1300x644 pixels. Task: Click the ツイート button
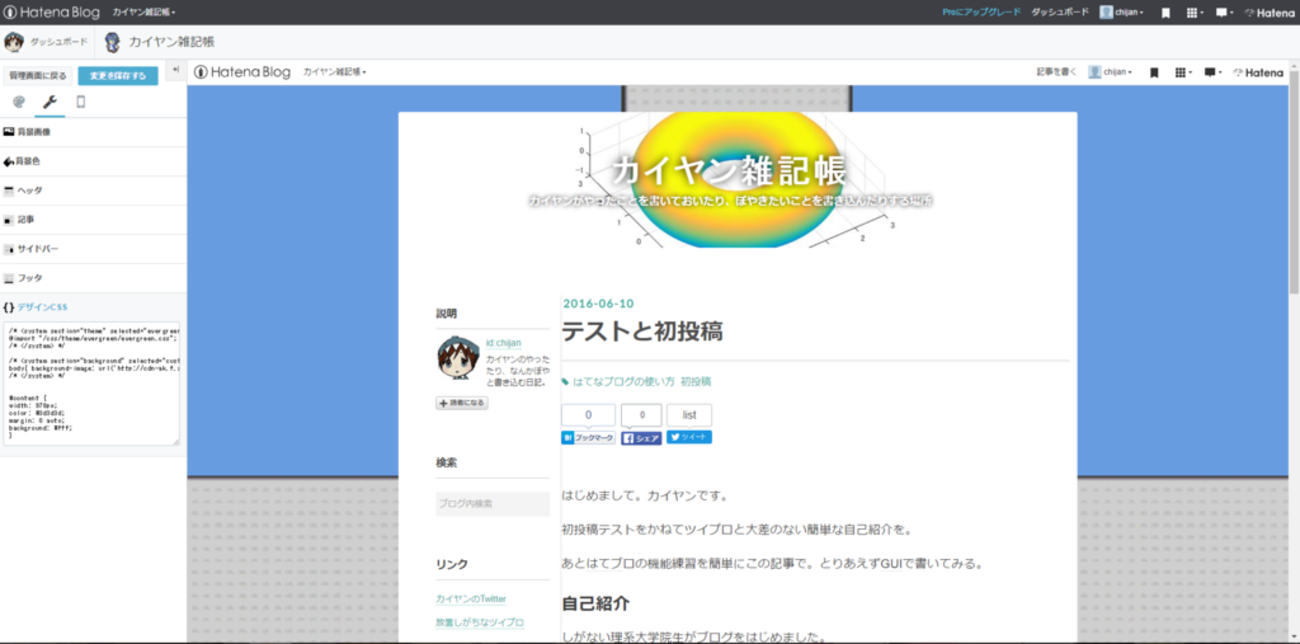689,437
